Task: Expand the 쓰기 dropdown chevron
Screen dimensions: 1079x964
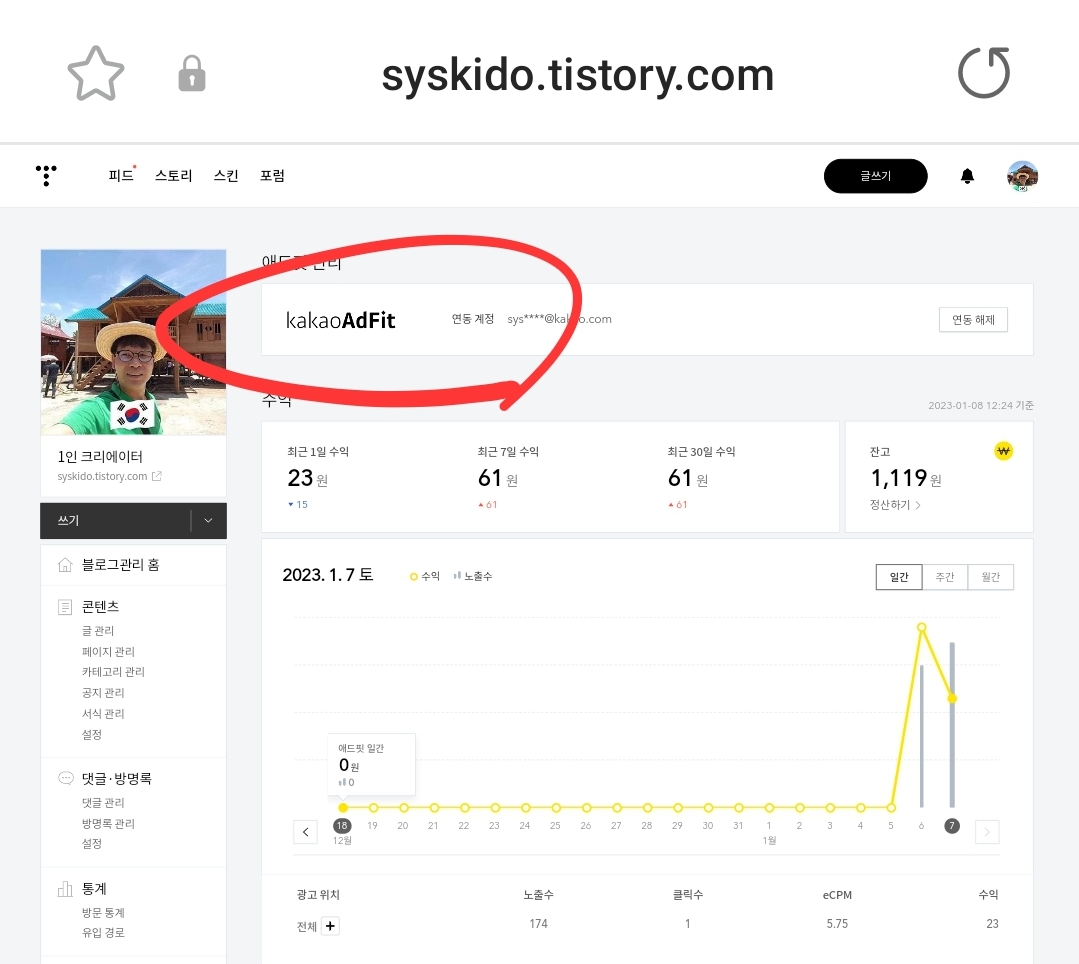Action: click(x=208, y=520)
